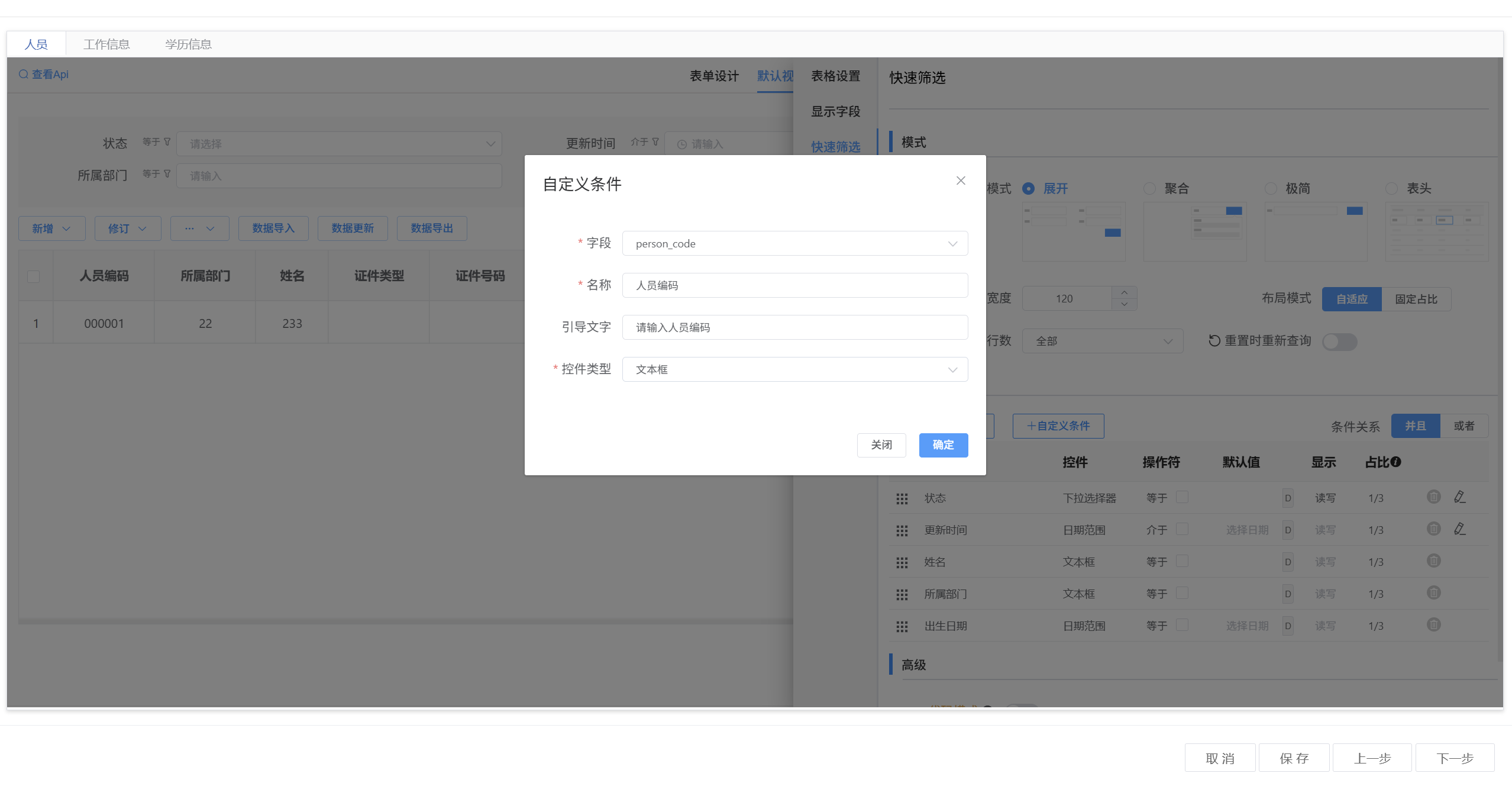Click the 确定 button in dialog
Image resolution: width=1512 pixels, height=786 pixels.
tap(943, 445)
